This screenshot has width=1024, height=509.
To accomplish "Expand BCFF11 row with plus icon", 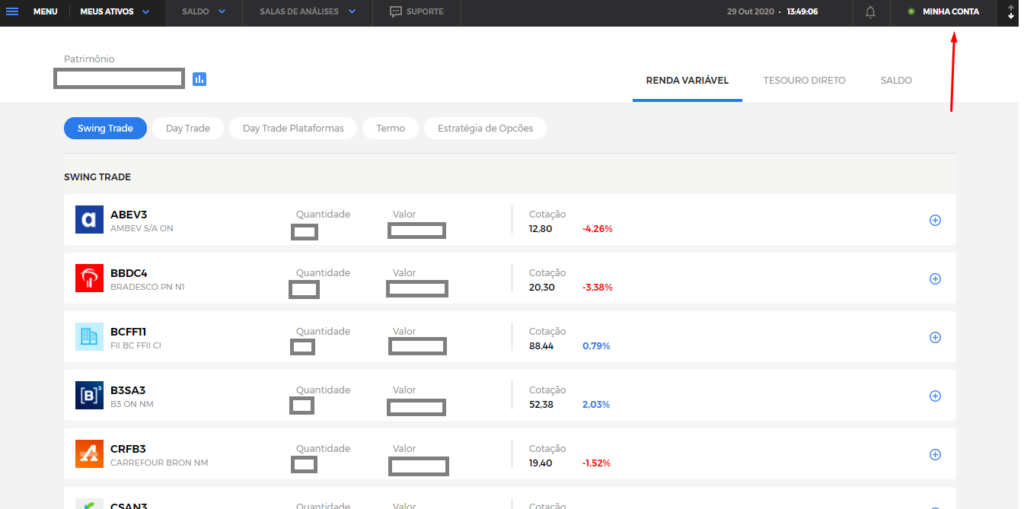I will tap(935, 337).
